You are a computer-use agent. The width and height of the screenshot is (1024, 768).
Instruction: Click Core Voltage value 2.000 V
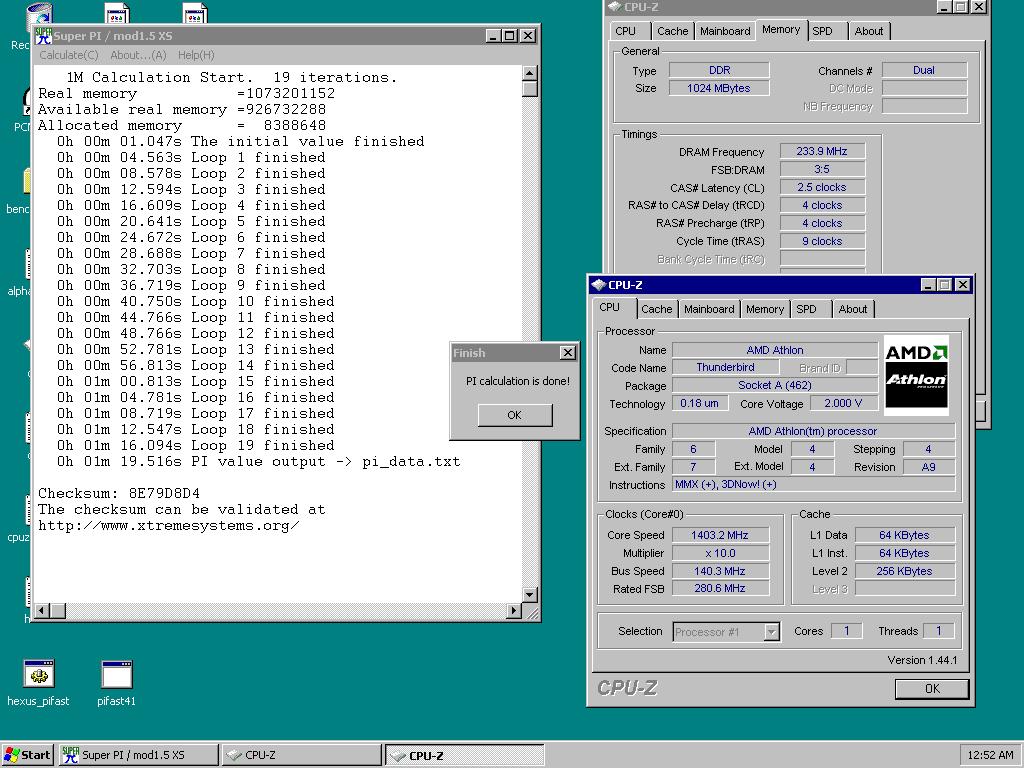tap(843, 403)
